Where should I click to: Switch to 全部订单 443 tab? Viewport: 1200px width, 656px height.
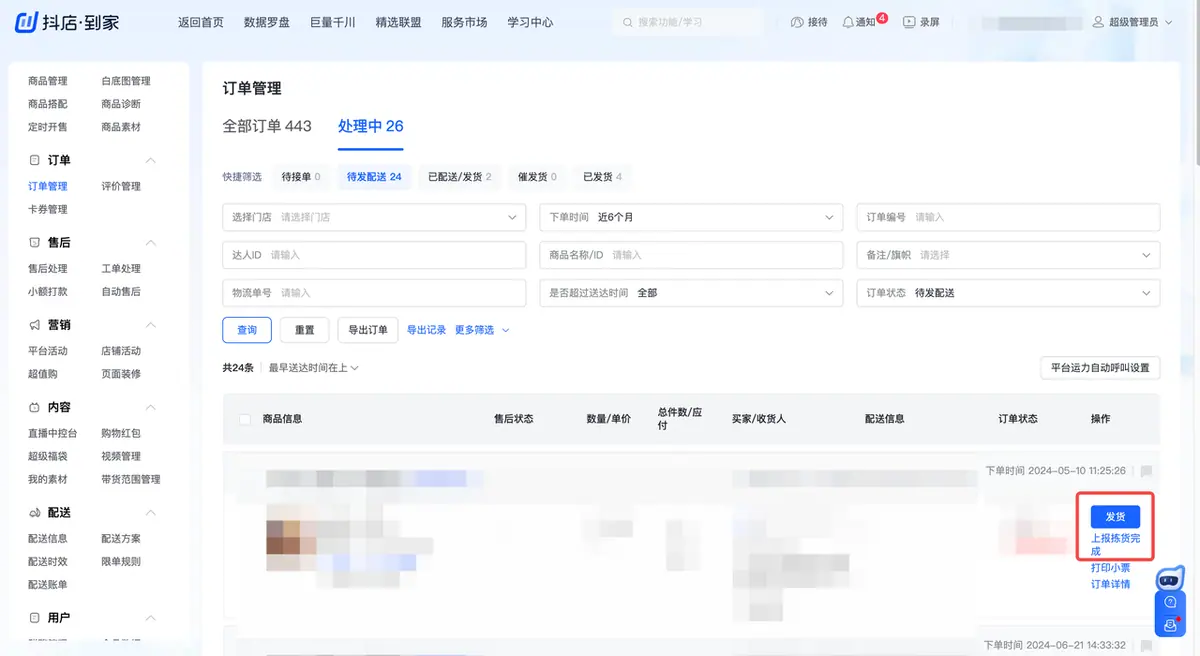tap(267, 126)
